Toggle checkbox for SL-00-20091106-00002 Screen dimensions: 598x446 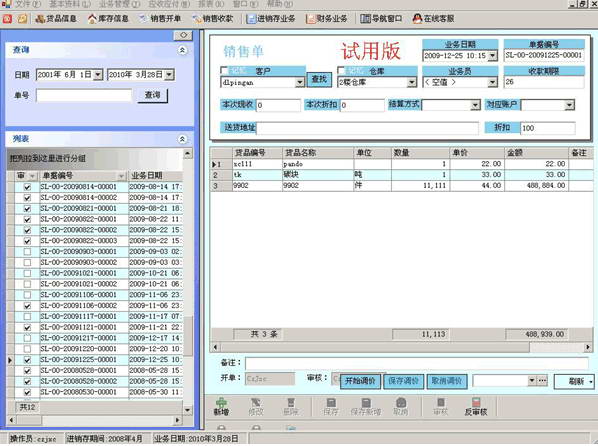[x=27, y=306]
